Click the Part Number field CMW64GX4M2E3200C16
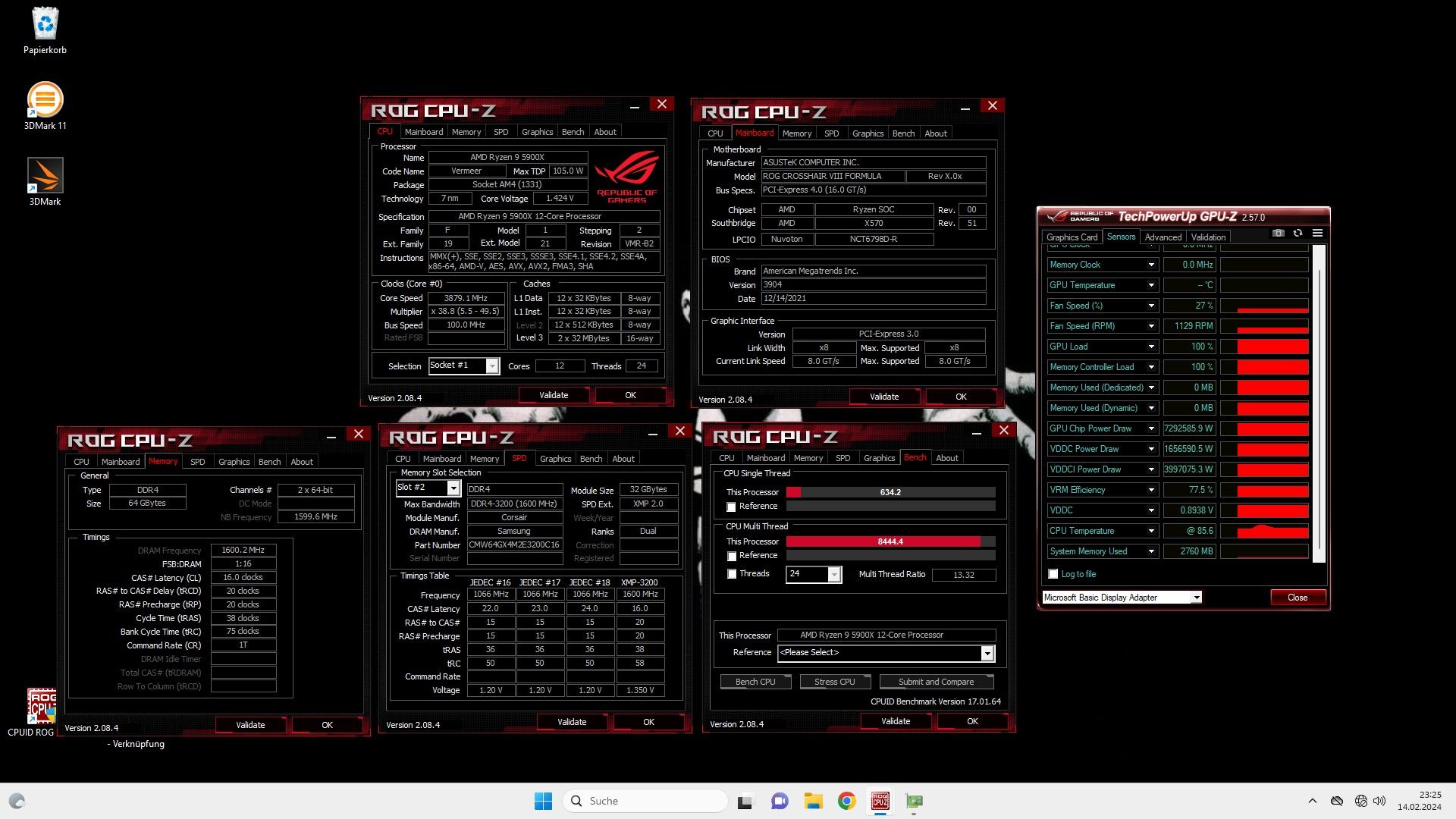This screenshot has width=1456, height=819. tap(514, 545)
